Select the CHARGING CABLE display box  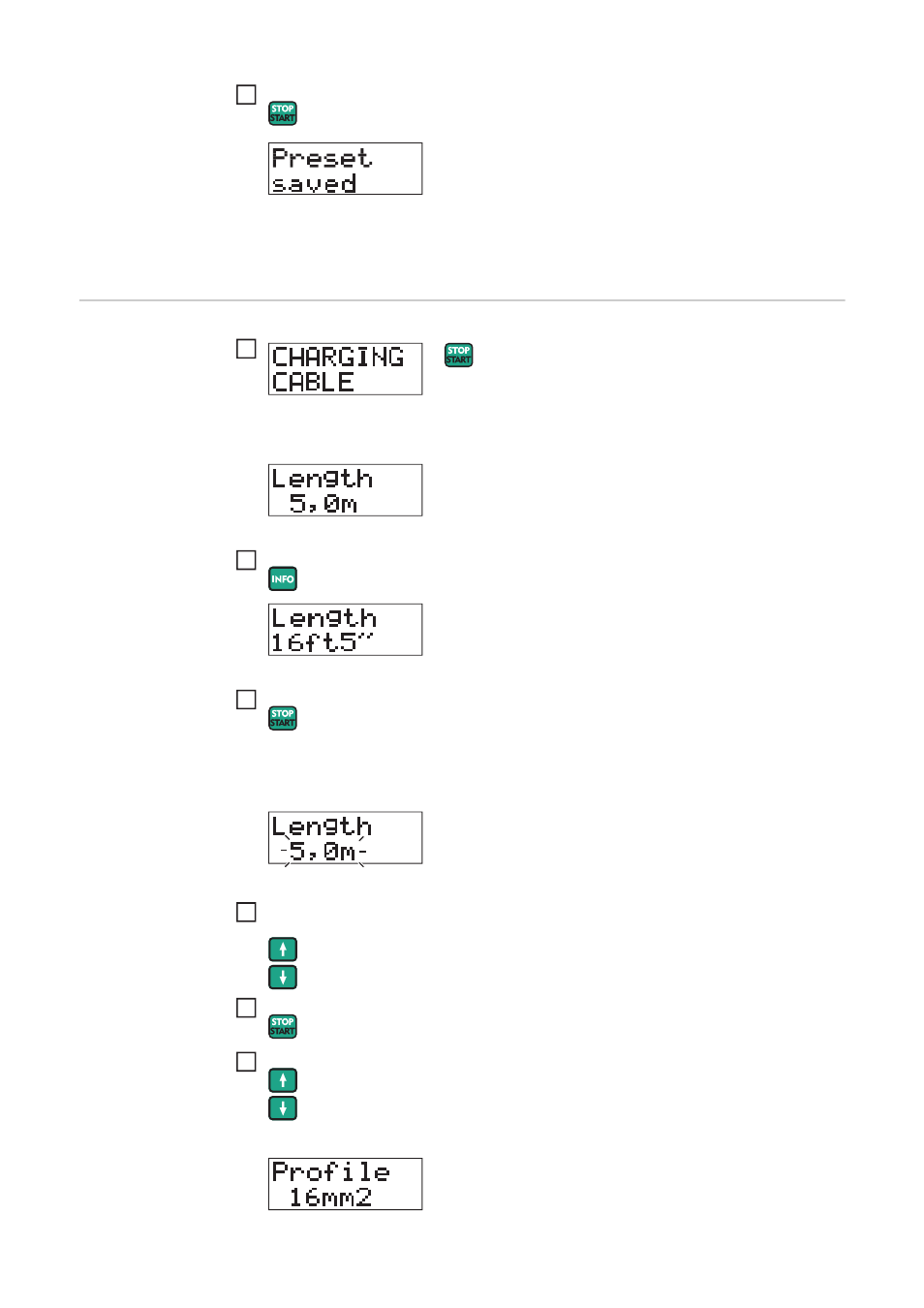[346, 369]
